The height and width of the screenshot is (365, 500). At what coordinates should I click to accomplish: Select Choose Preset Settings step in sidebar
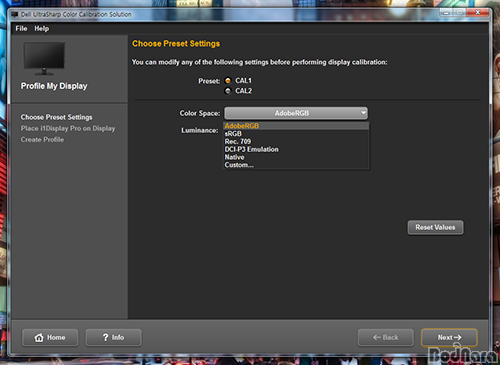point(56,117)
